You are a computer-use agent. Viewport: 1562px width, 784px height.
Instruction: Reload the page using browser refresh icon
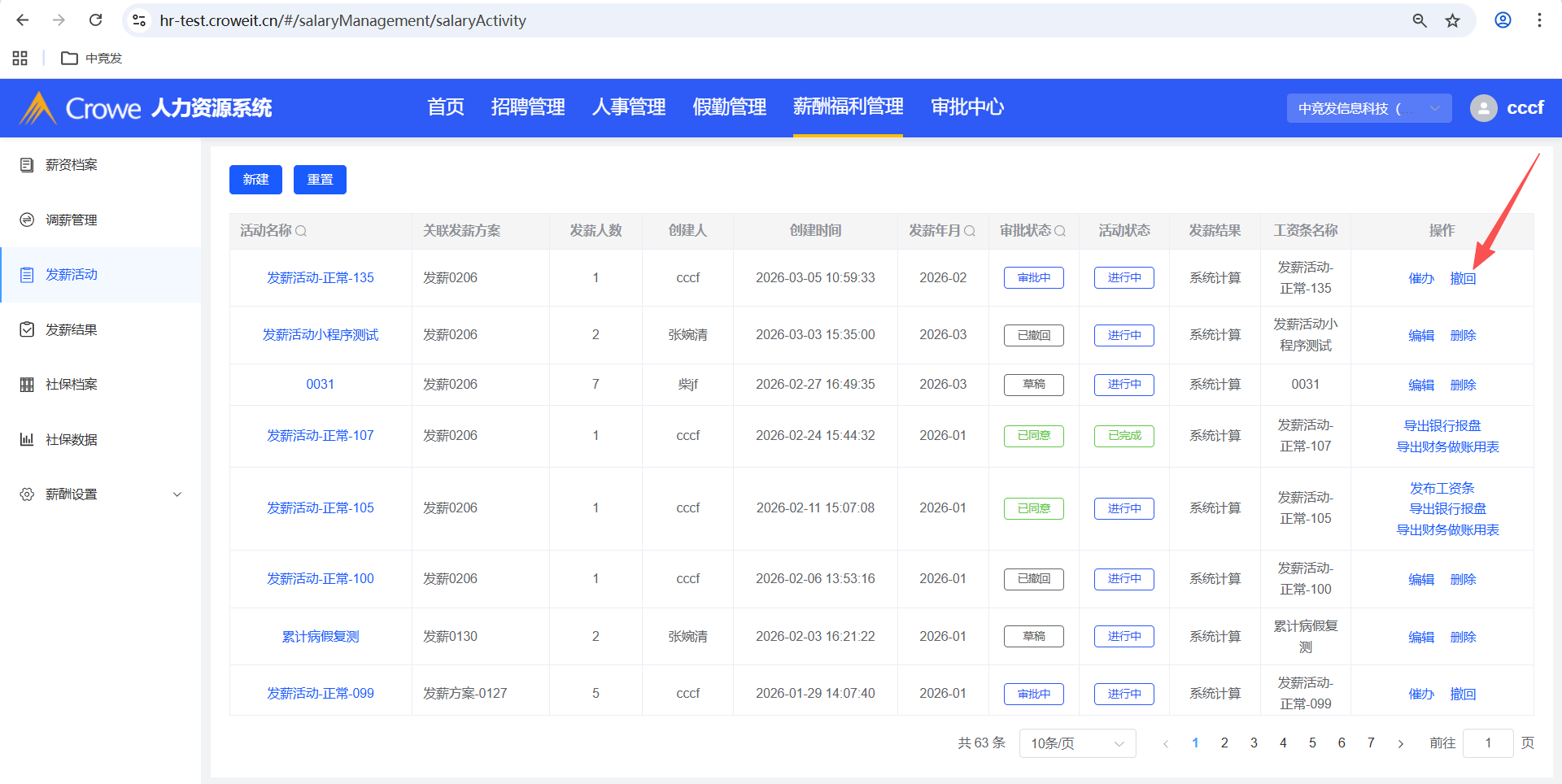(x=95, y=20)
